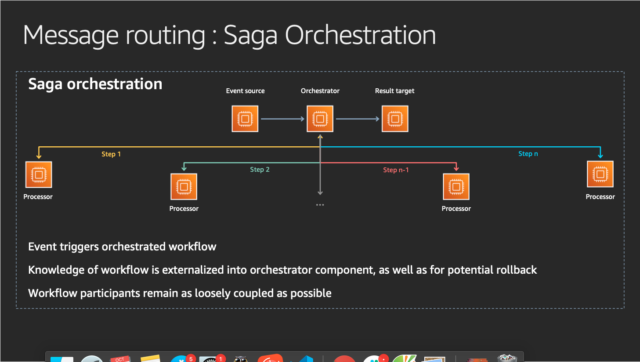This screenshot has width=640, height=362.
Task: Open the yellow Notes app in dock
Action: coord(150,359)
